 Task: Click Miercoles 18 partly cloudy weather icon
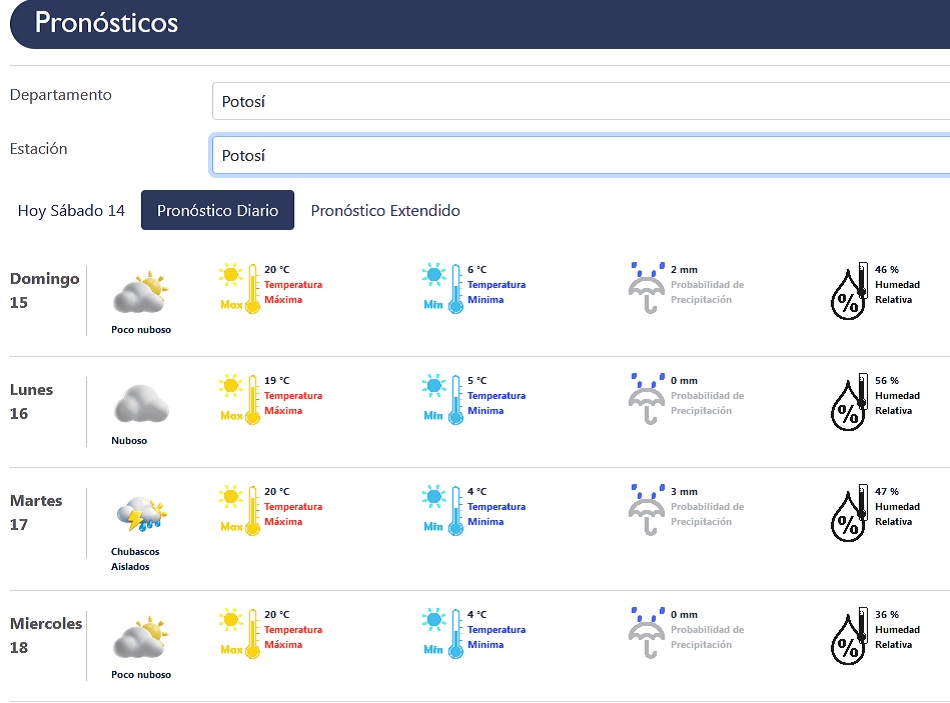(x=140, y=638)
